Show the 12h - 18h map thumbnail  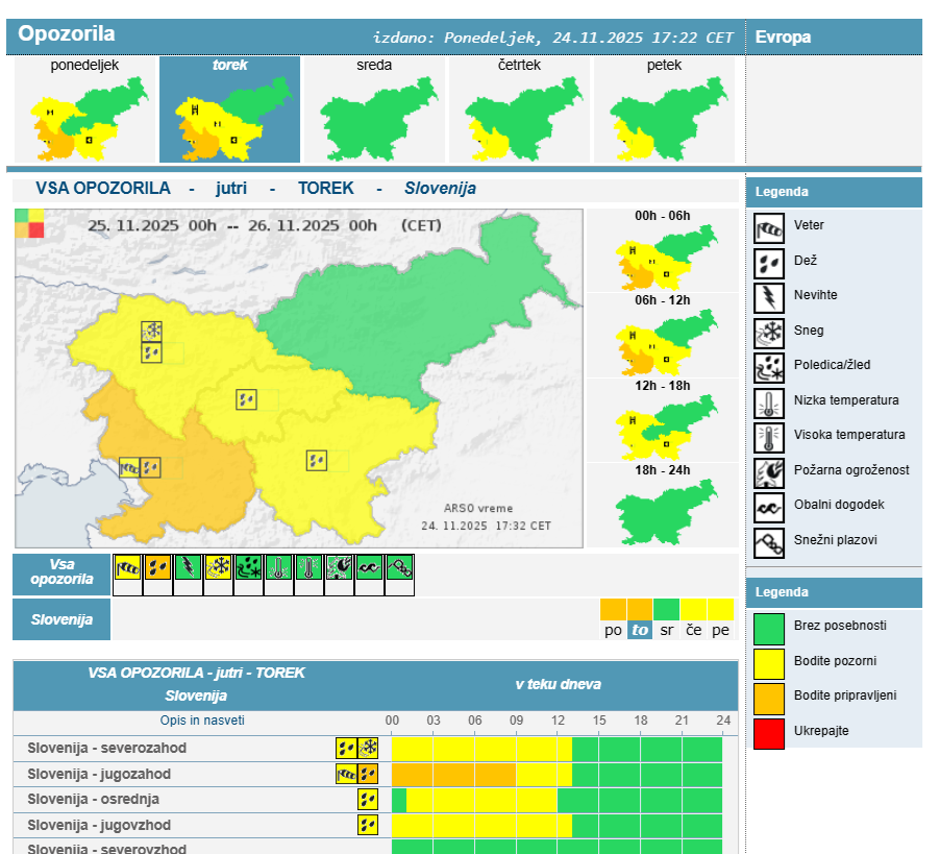(x=662, y=420)
